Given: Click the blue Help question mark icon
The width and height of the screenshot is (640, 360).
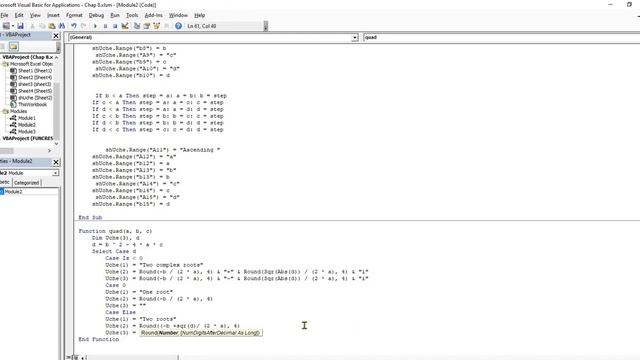Looking at the screenshot, I should [x=178, y=26].
